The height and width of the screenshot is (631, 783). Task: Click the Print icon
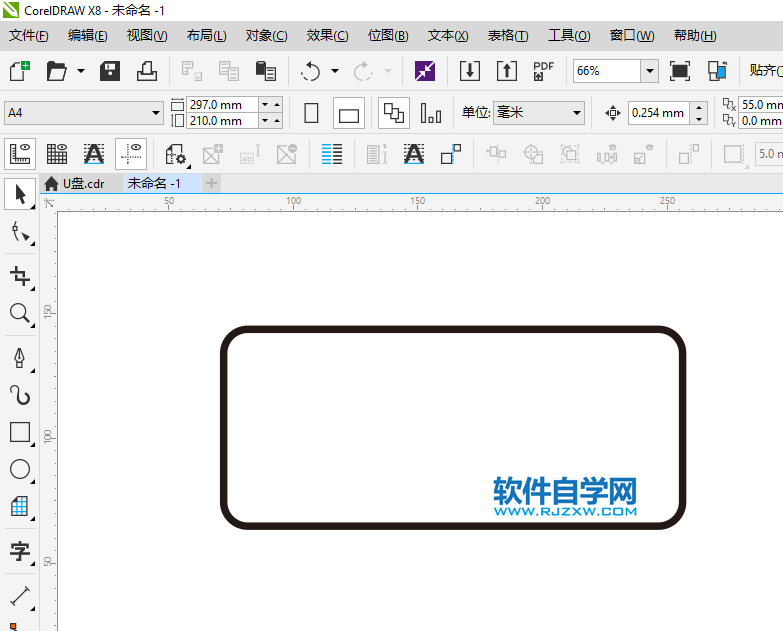coord(147,71)
